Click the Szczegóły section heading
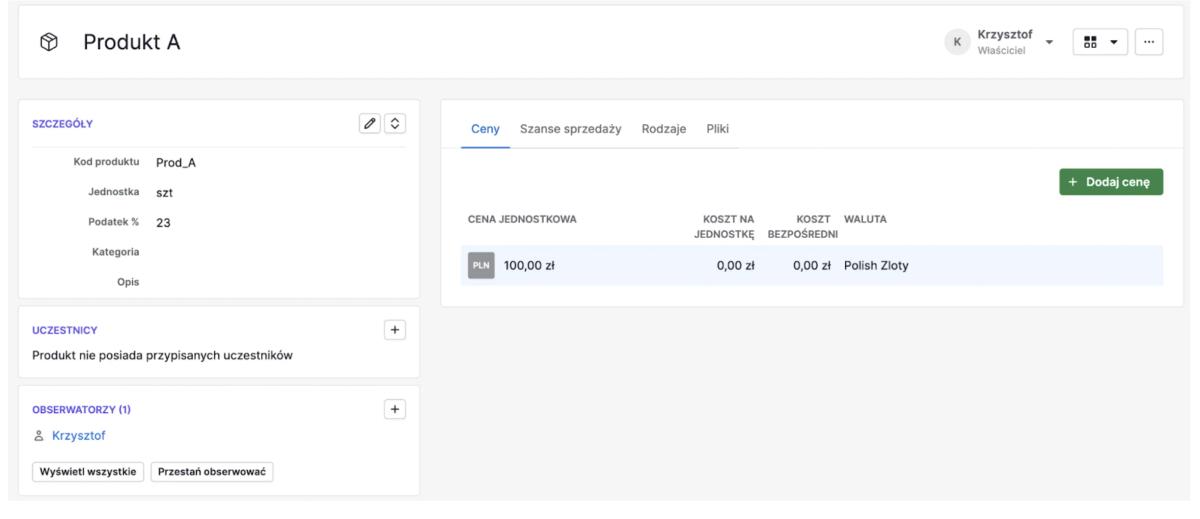The width and height of the screenshot is (1200, 519). [63, 124]
